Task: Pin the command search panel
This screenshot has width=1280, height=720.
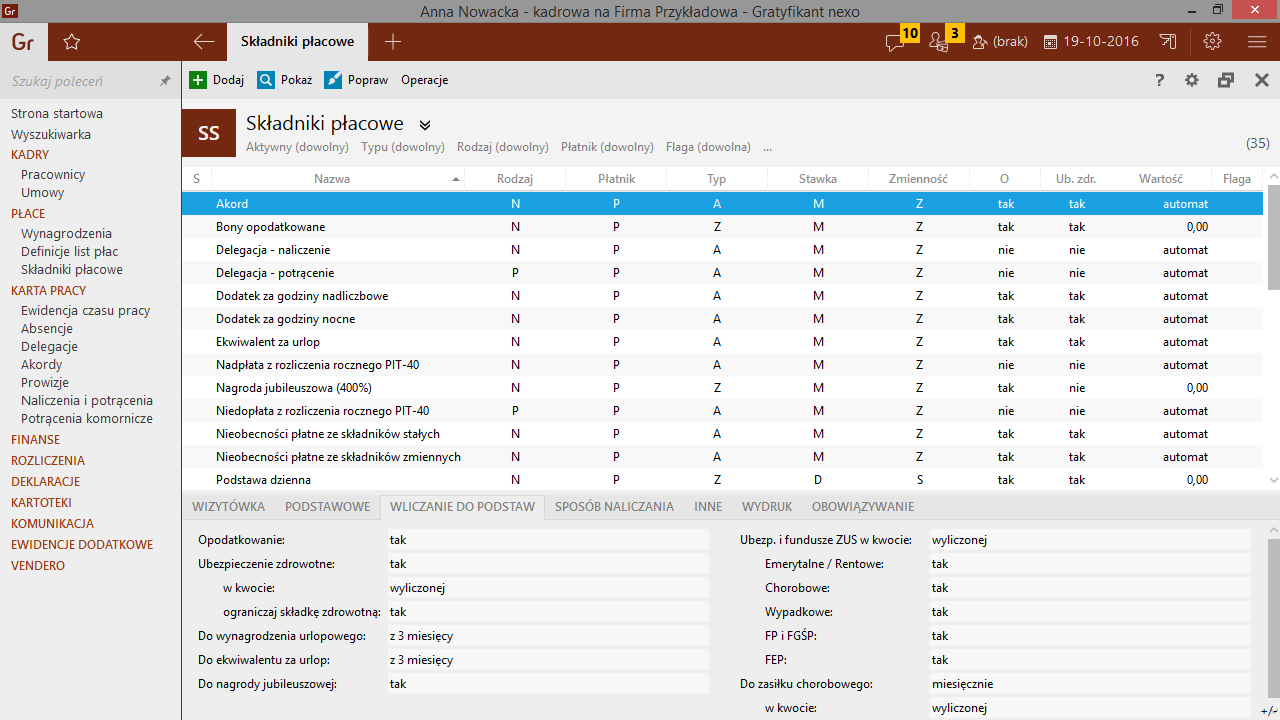Action: coord(165,81)
